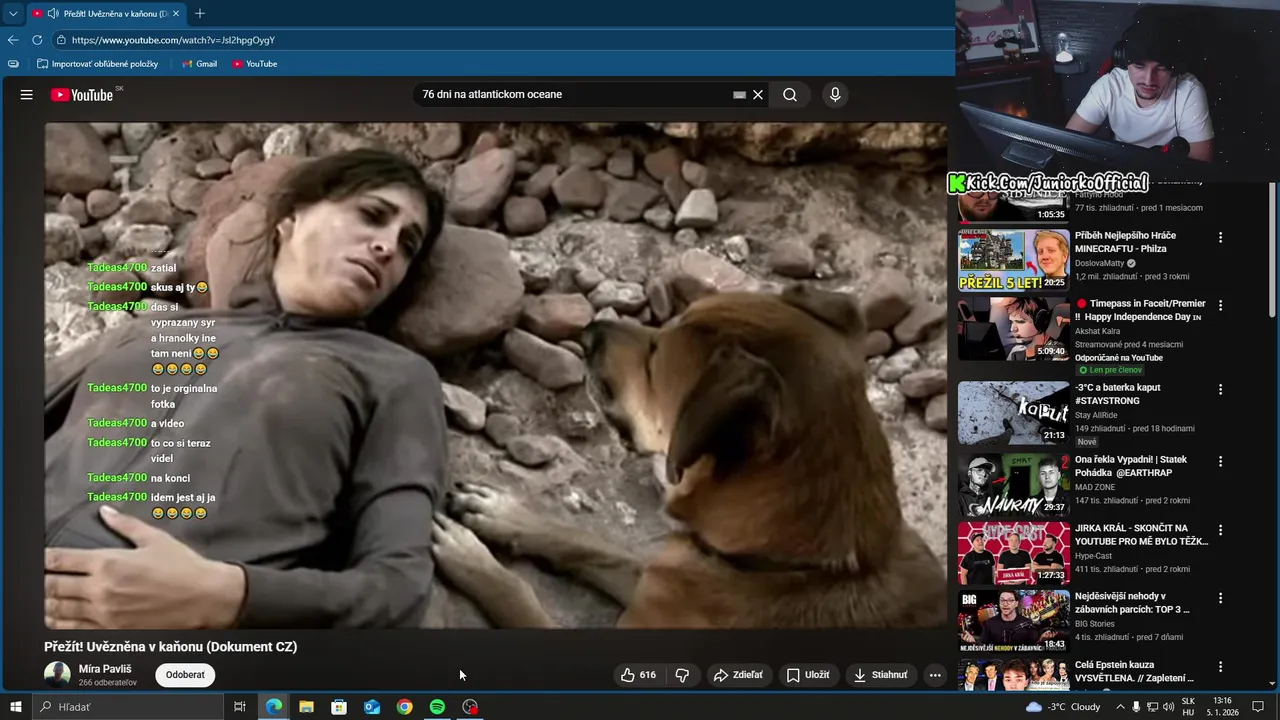Open Ona řekla Vypadni video title
This screenshot has height=720, width=1280.
pyautogui.click(x=1130, y=466)
